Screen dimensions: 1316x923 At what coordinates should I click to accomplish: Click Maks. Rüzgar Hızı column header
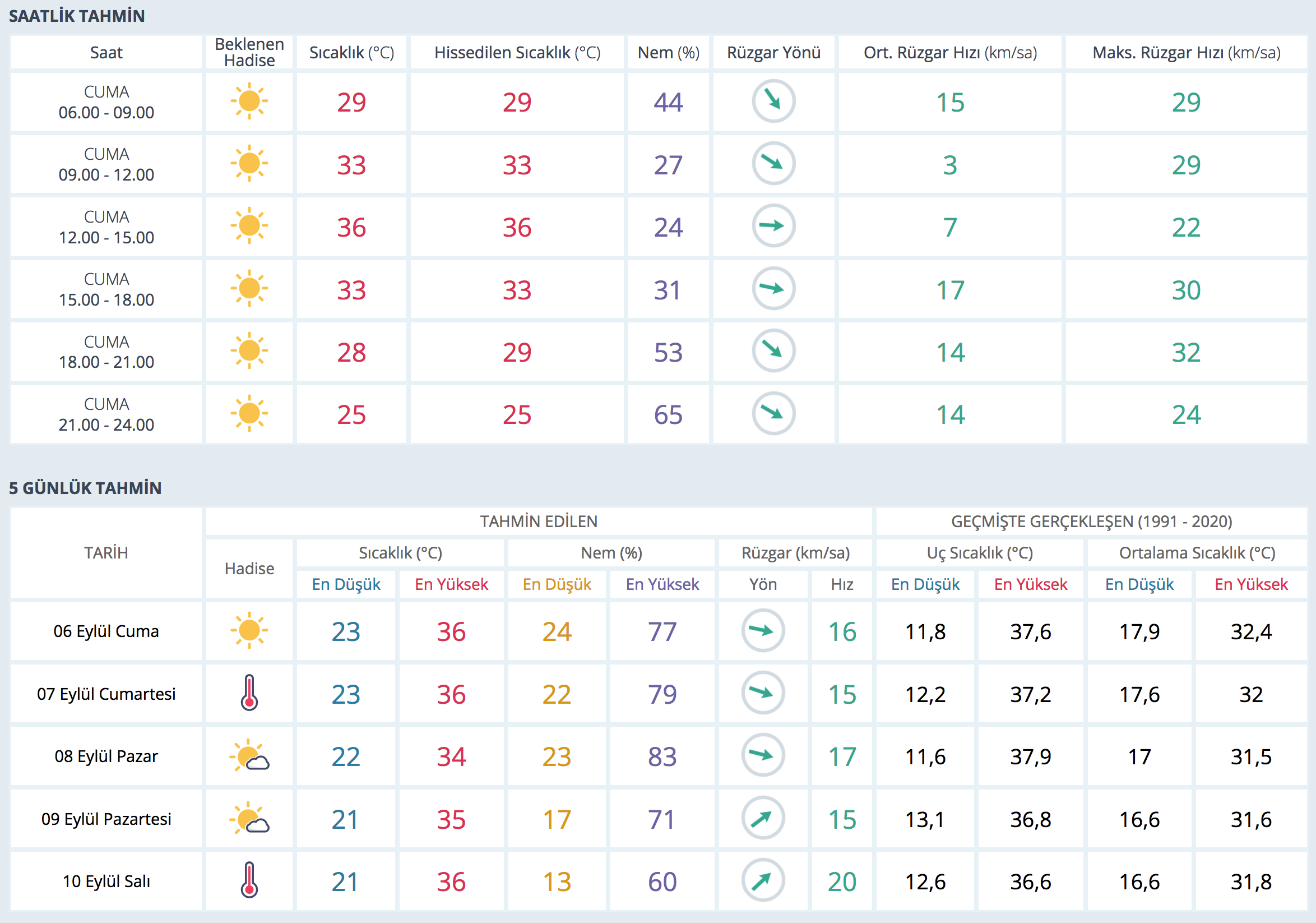1186,53
